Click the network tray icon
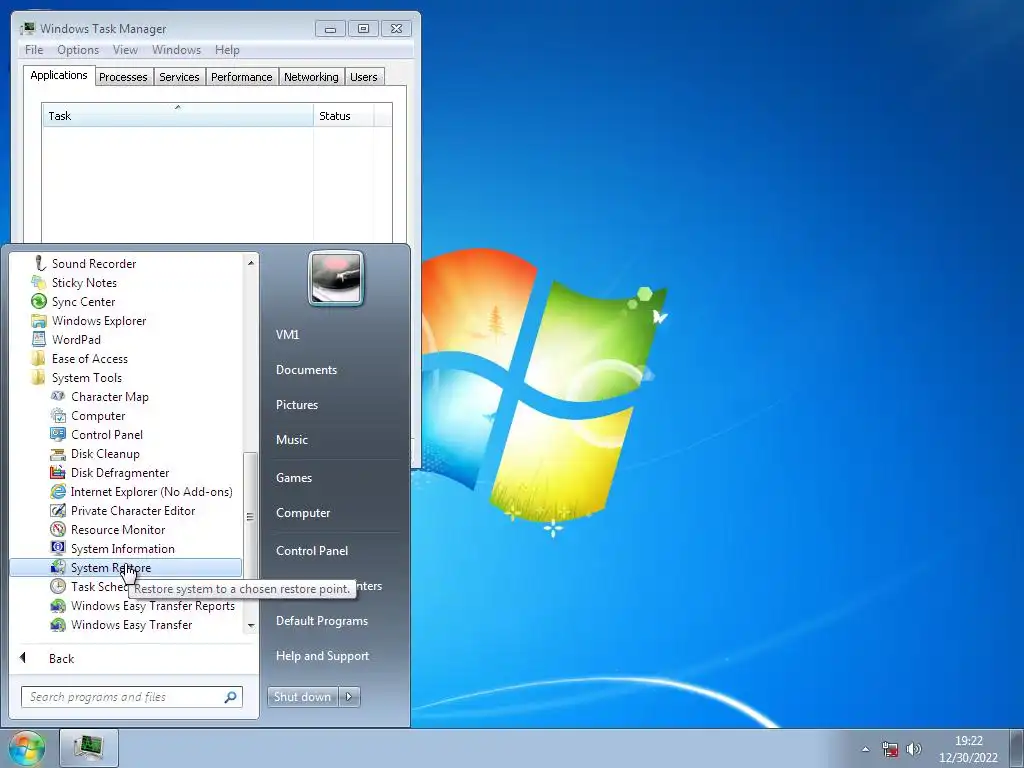The height and width of the screenshot is (768, 1024). [889, 749]
